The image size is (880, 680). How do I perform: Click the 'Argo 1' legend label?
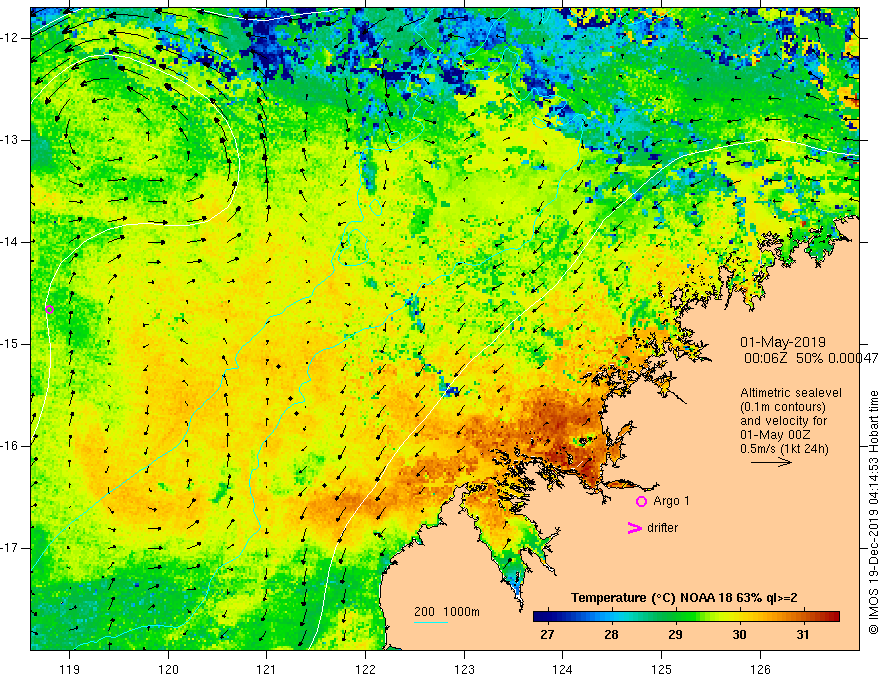[671, 501]
